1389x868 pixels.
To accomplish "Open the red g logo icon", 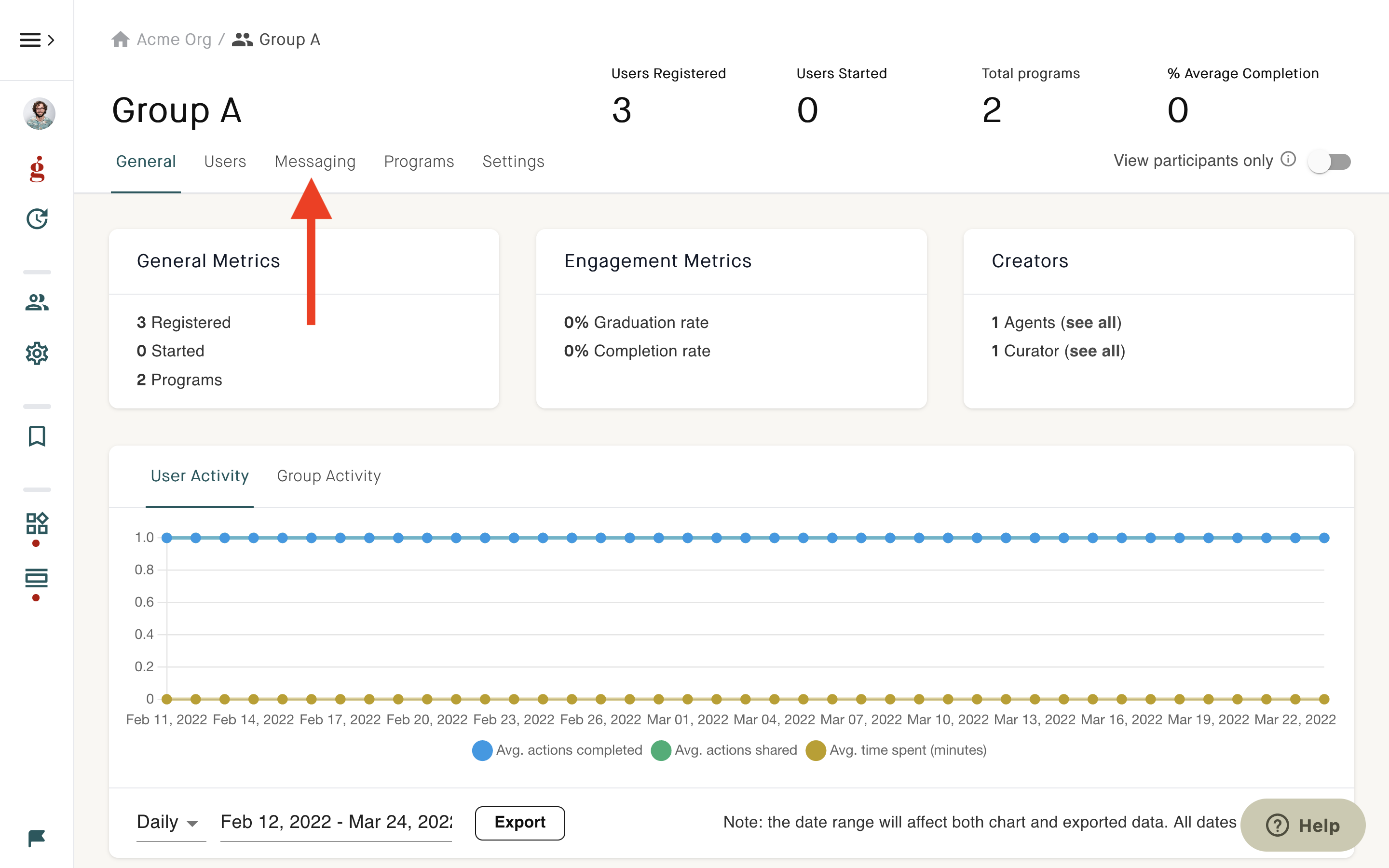I will pos(37,169).
